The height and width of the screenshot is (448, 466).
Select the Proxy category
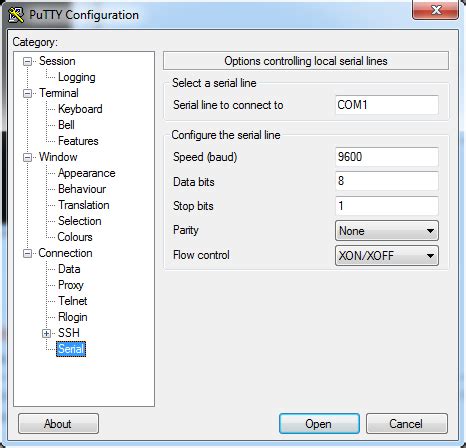(71, 285)
